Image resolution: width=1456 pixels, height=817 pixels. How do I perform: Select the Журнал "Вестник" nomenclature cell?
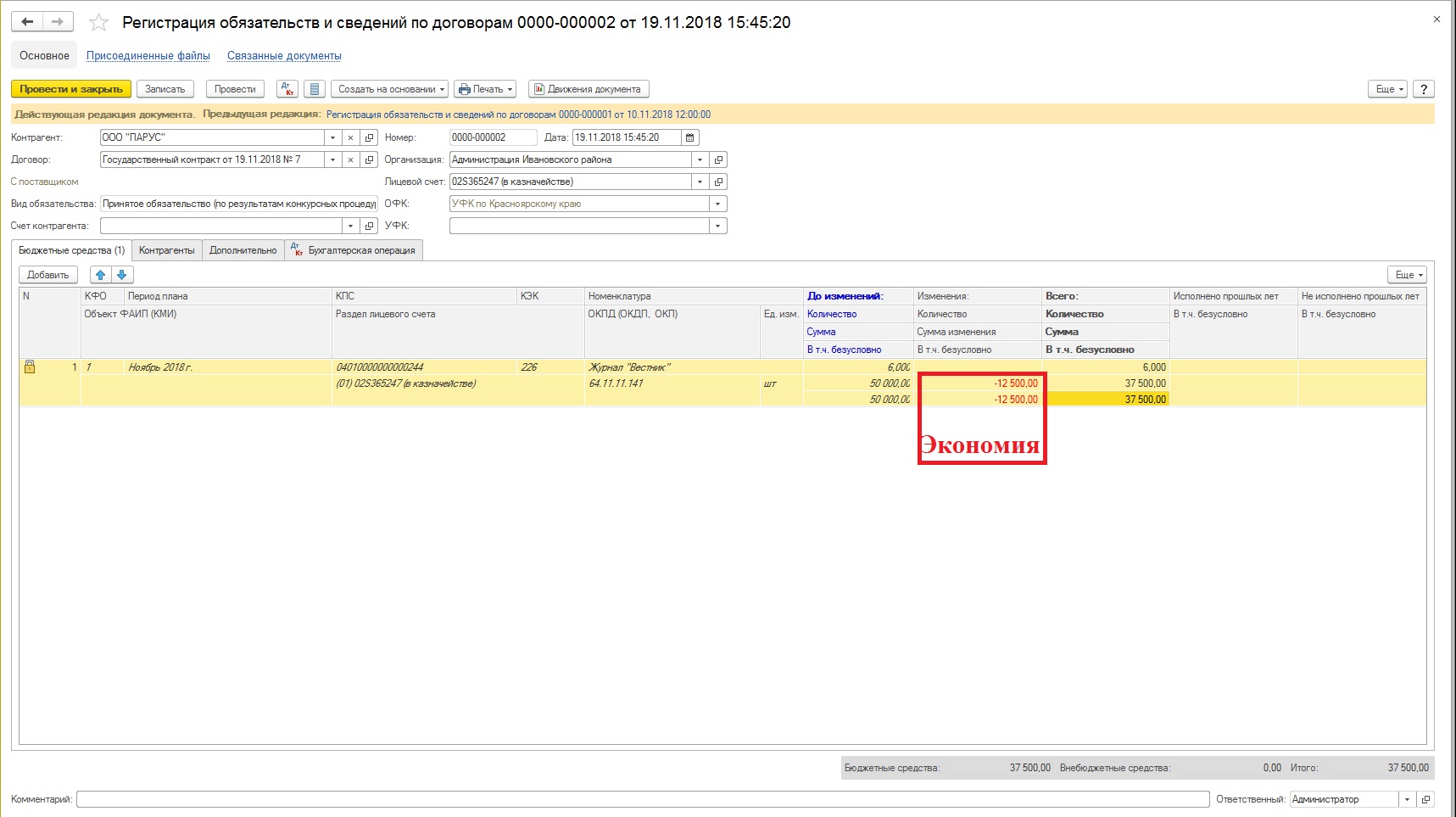point(694,367)
